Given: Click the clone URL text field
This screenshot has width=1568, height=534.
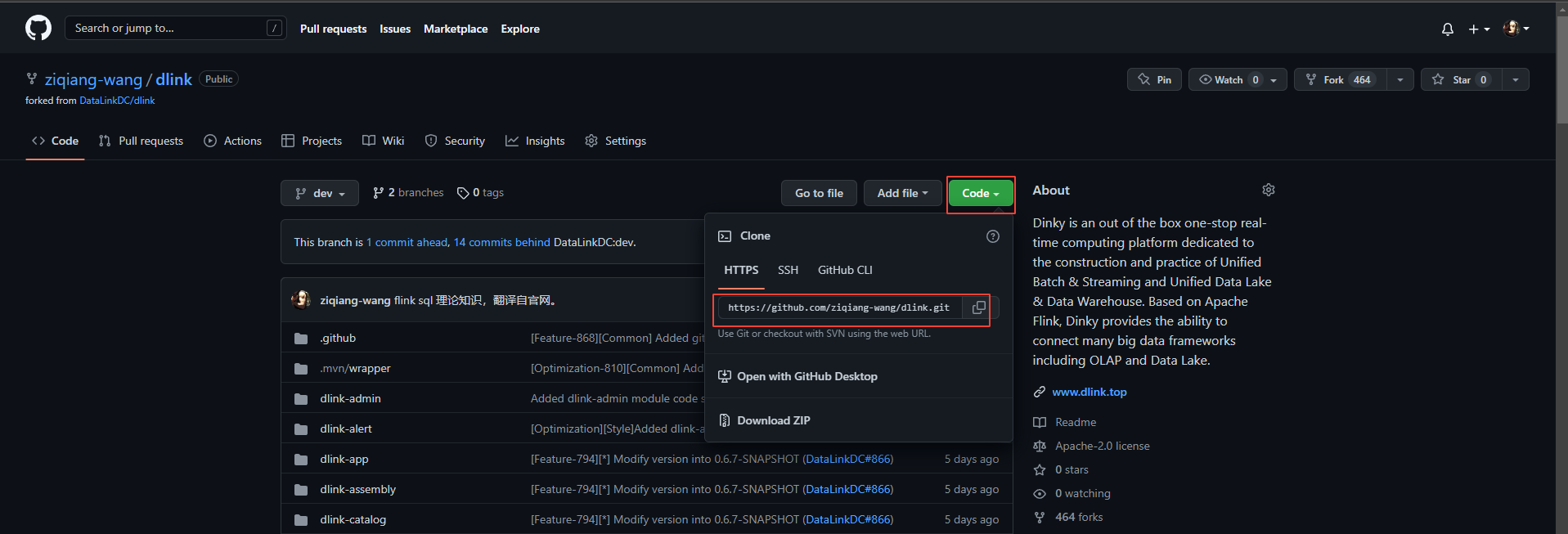Looking at the screenshot, I should 840,307.
